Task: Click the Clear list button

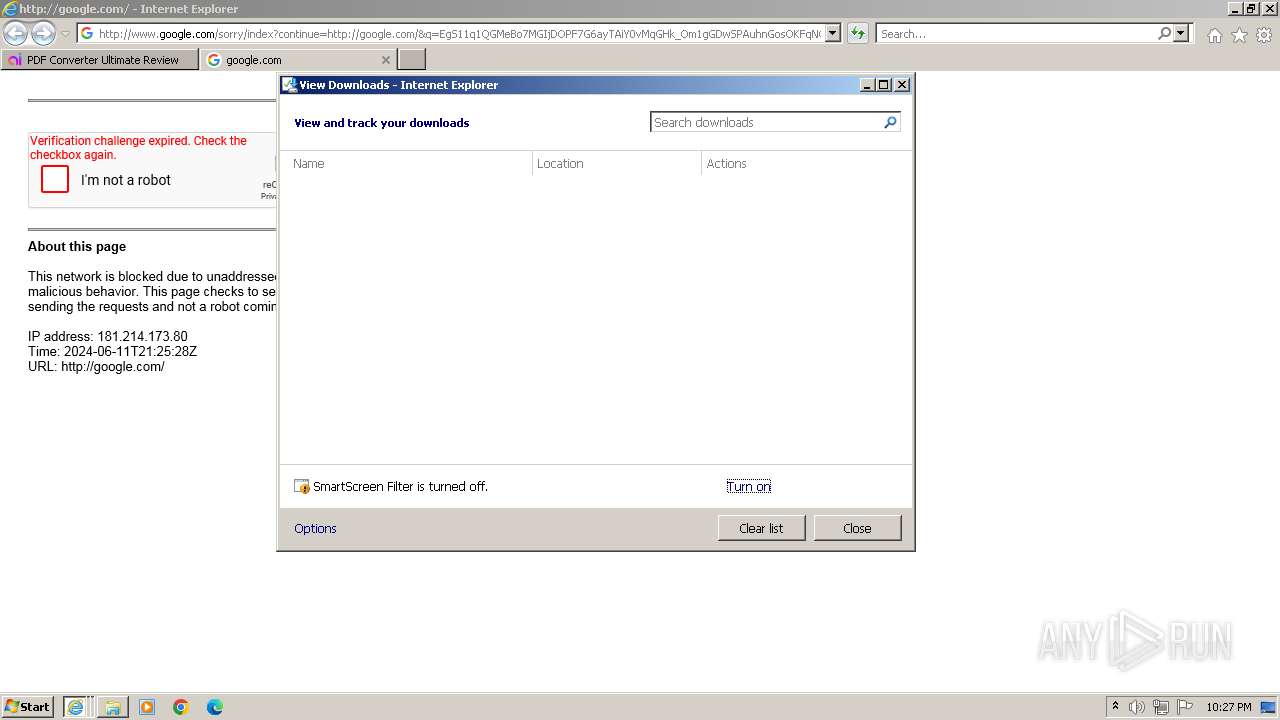Action: [761, 528]
